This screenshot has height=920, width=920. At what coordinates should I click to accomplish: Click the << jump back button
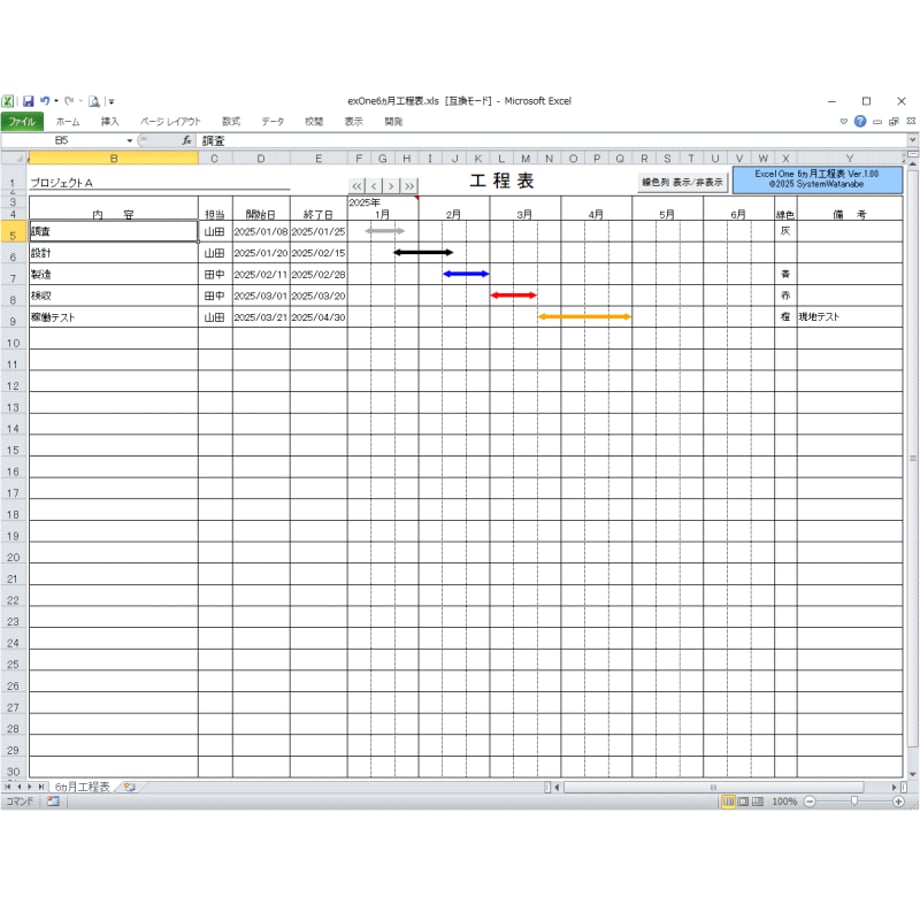357,186
